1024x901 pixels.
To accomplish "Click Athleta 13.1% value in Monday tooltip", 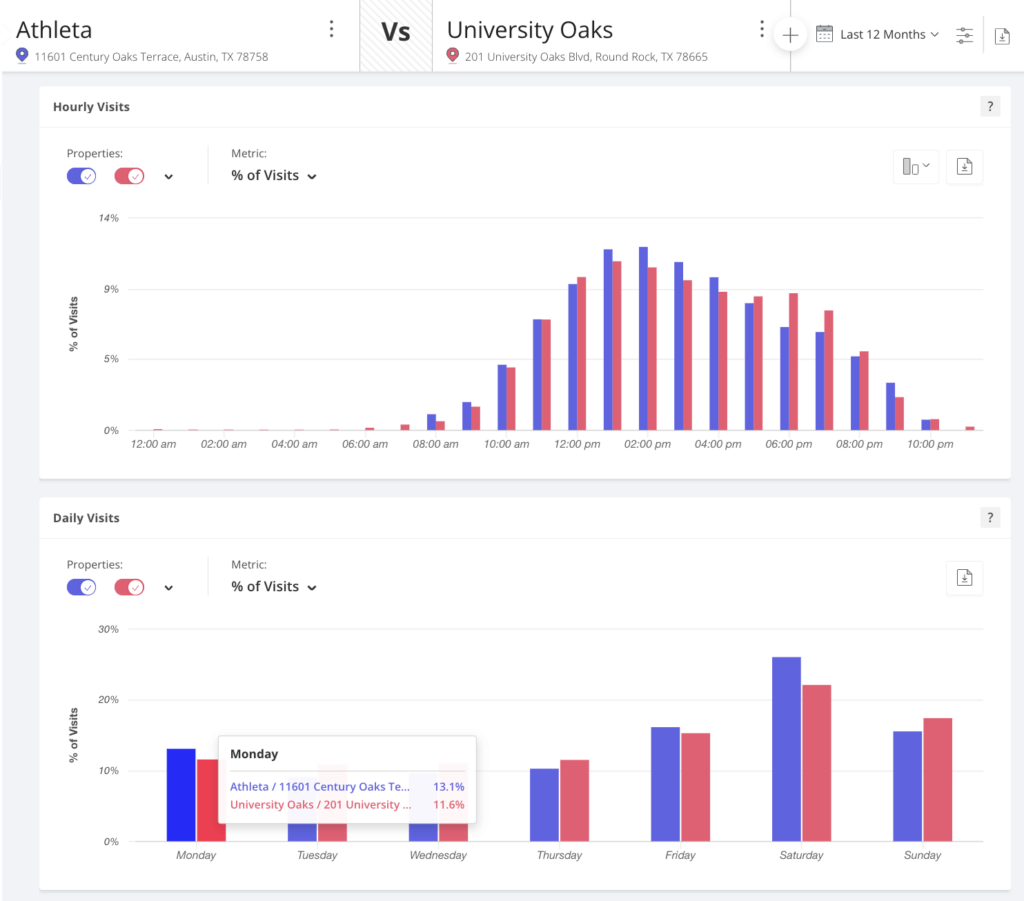I will click(449, 787).
